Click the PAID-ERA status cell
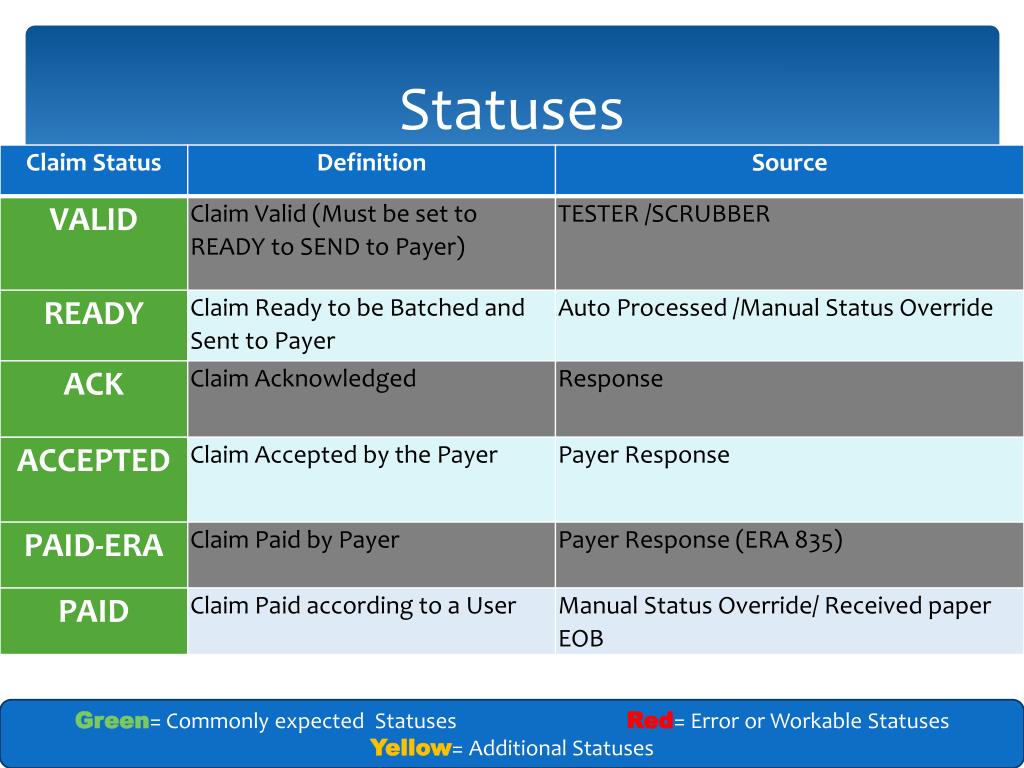 click(x=93, y=554)
